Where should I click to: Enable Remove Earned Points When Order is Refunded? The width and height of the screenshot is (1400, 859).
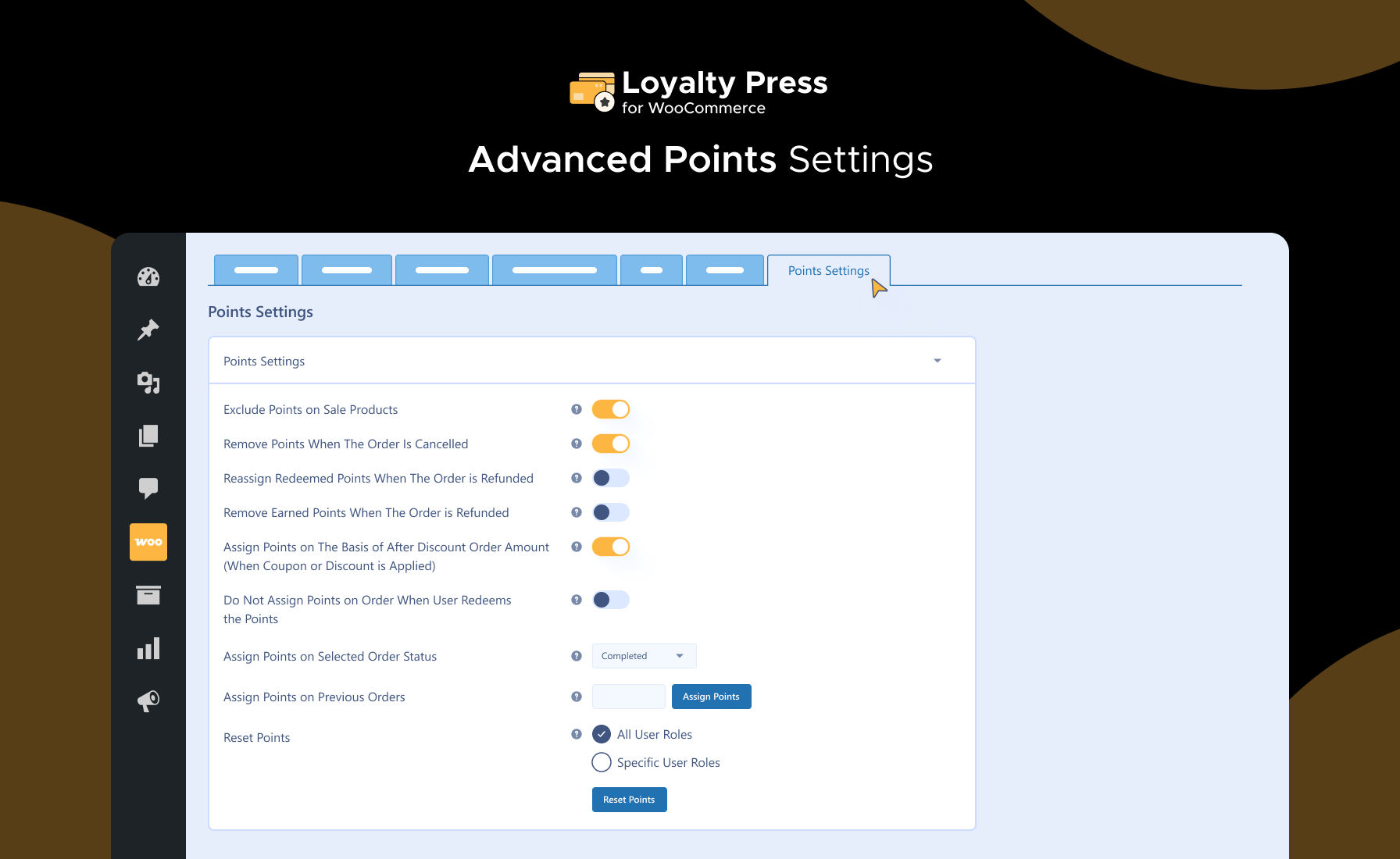611,512
